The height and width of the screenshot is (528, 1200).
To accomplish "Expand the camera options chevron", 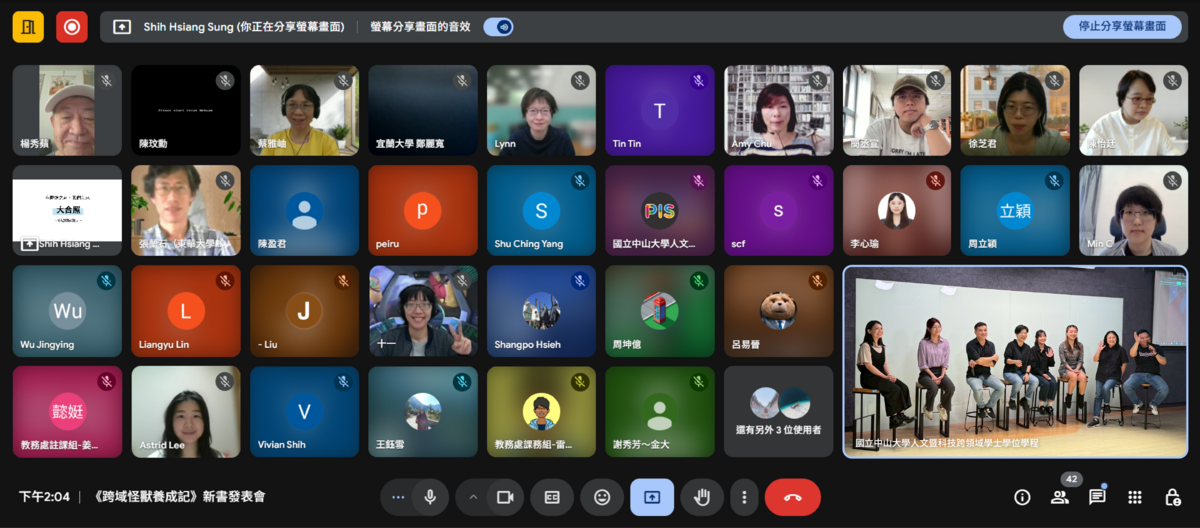I will 474,497.
